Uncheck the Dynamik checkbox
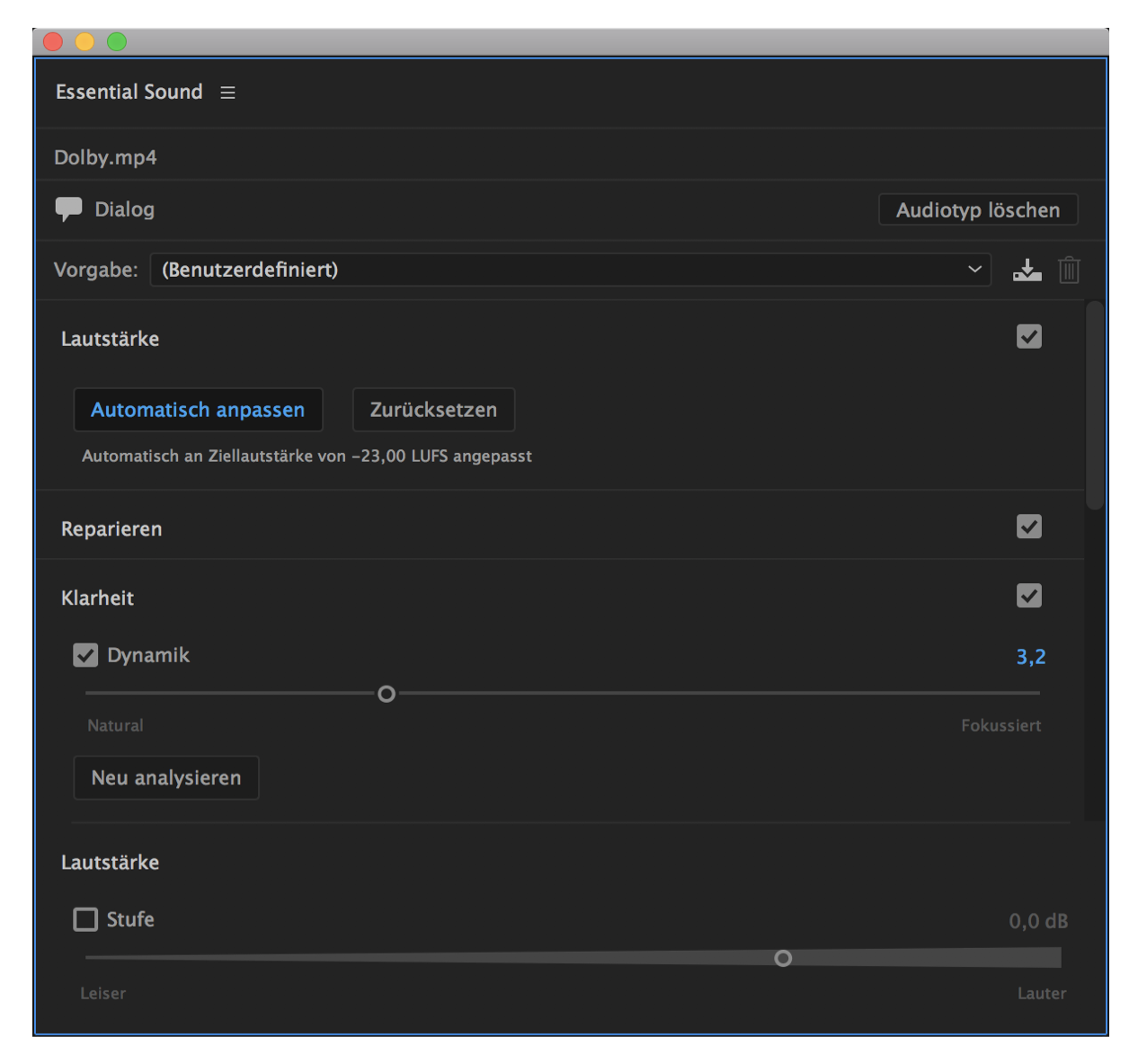The width and height of the screenshot is (1138, 1064). 85,655
